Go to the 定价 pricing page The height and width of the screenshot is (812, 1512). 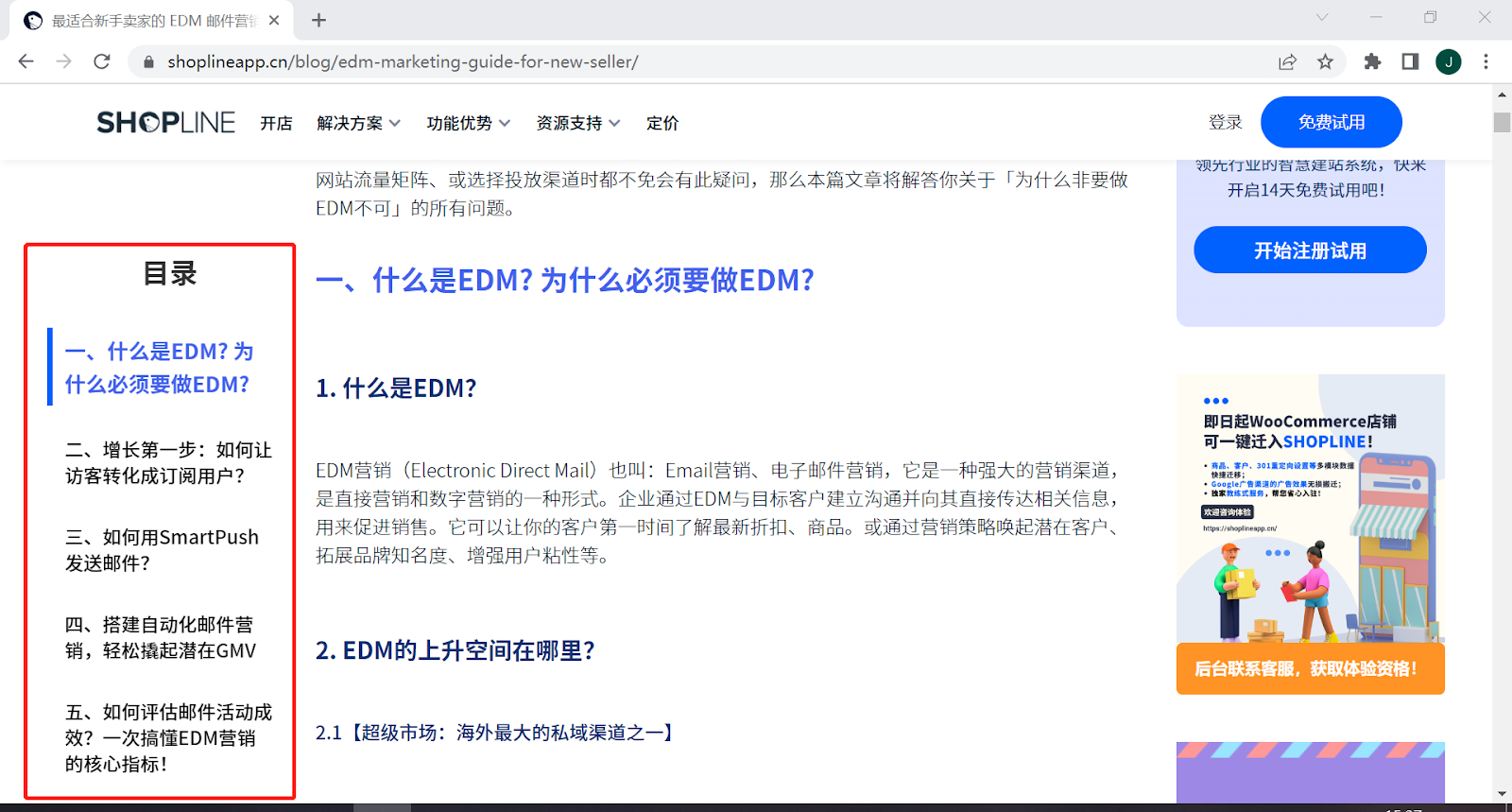tap(661, 123)
